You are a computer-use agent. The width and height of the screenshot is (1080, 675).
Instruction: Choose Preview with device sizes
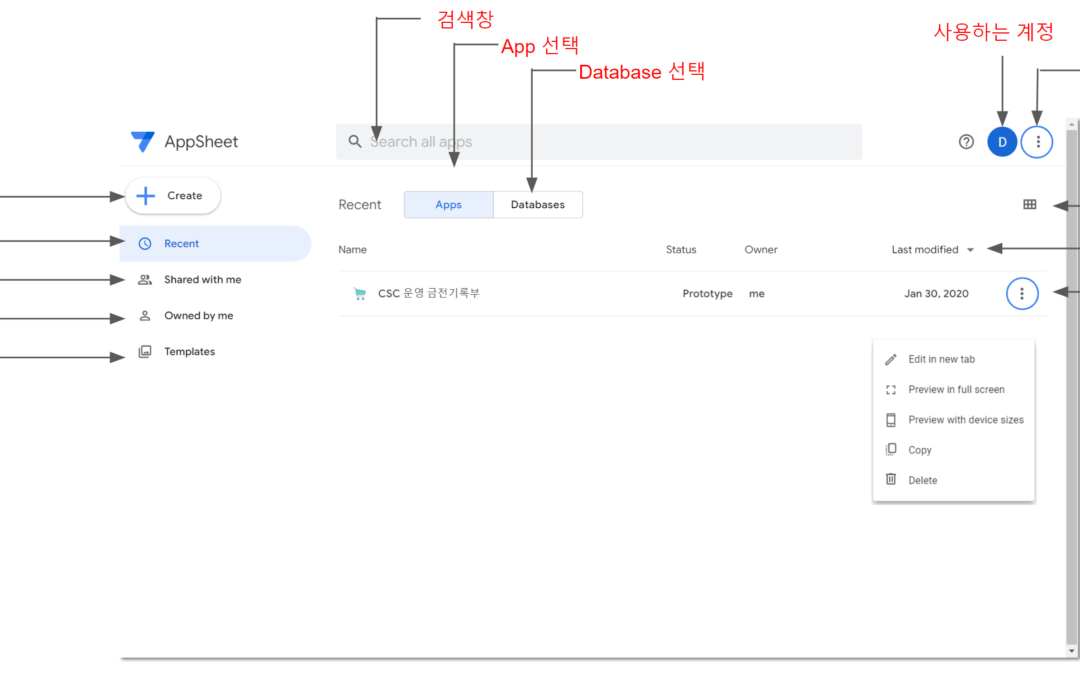pos(953,420)
